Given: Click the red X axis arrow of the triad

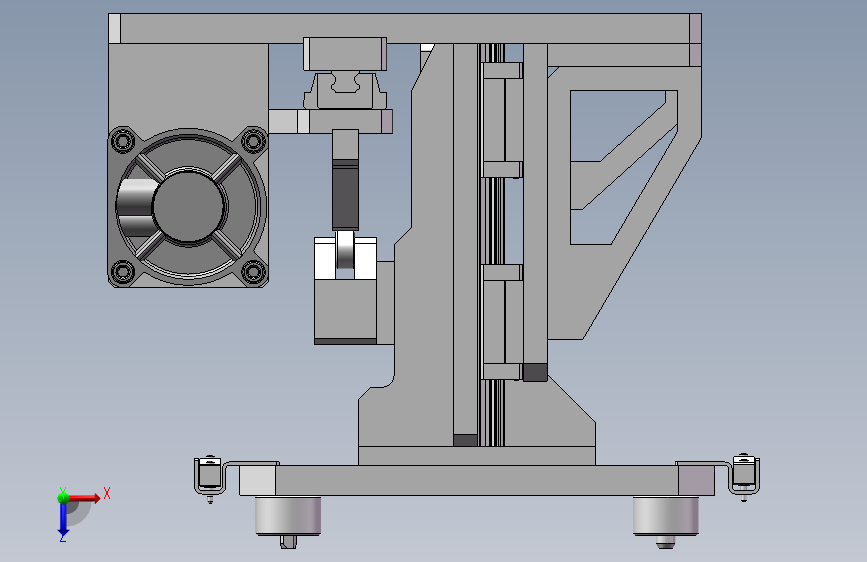Looking at the screenshot, I should 84,498.
